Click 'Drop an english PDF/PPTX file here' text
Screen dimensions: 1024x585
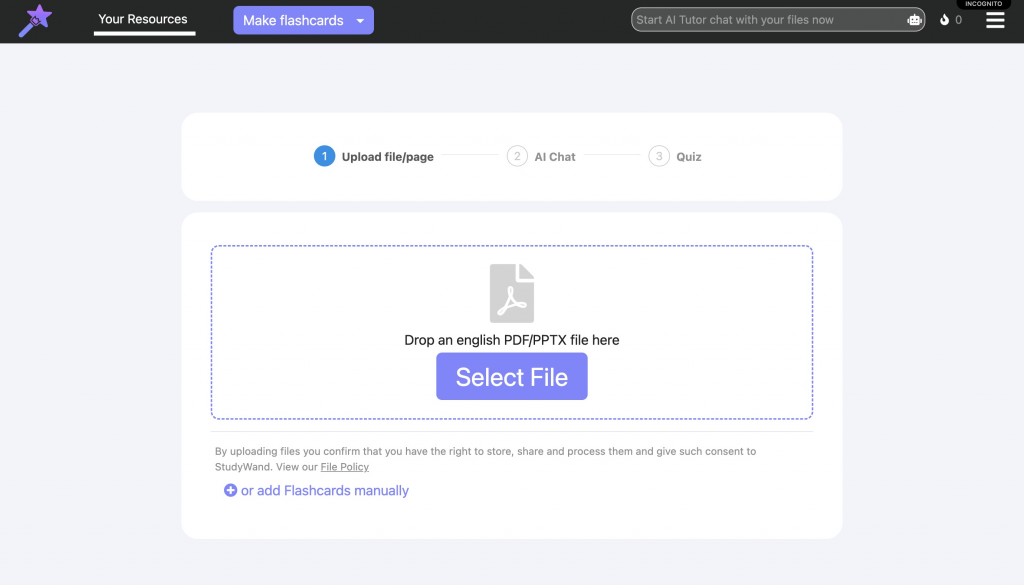point(512,340)
